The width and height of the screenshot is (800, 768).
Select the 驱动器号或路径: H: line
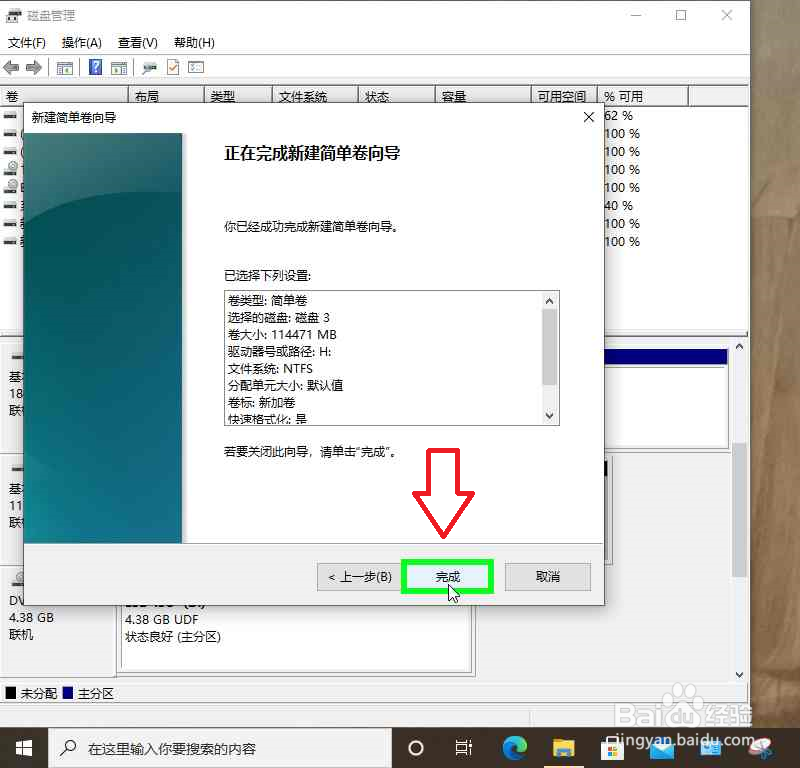[x=279, y=352]
